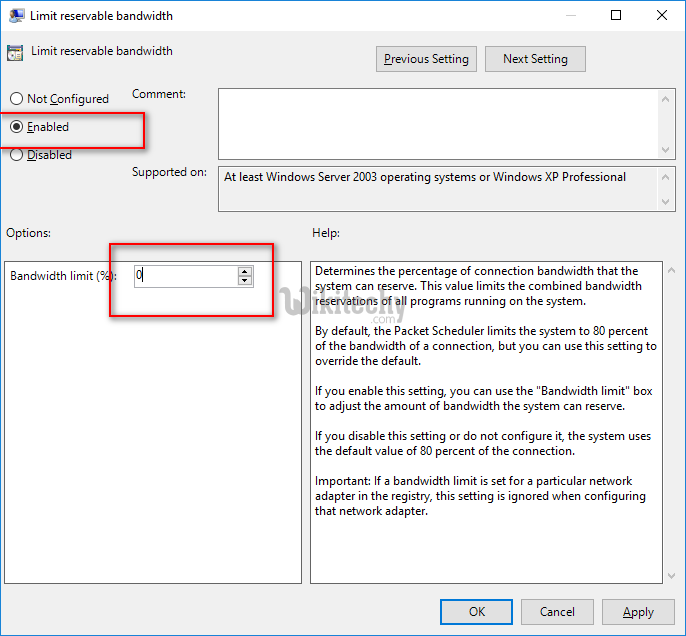Close the Limit reservable bandwidth dialog

662,15
